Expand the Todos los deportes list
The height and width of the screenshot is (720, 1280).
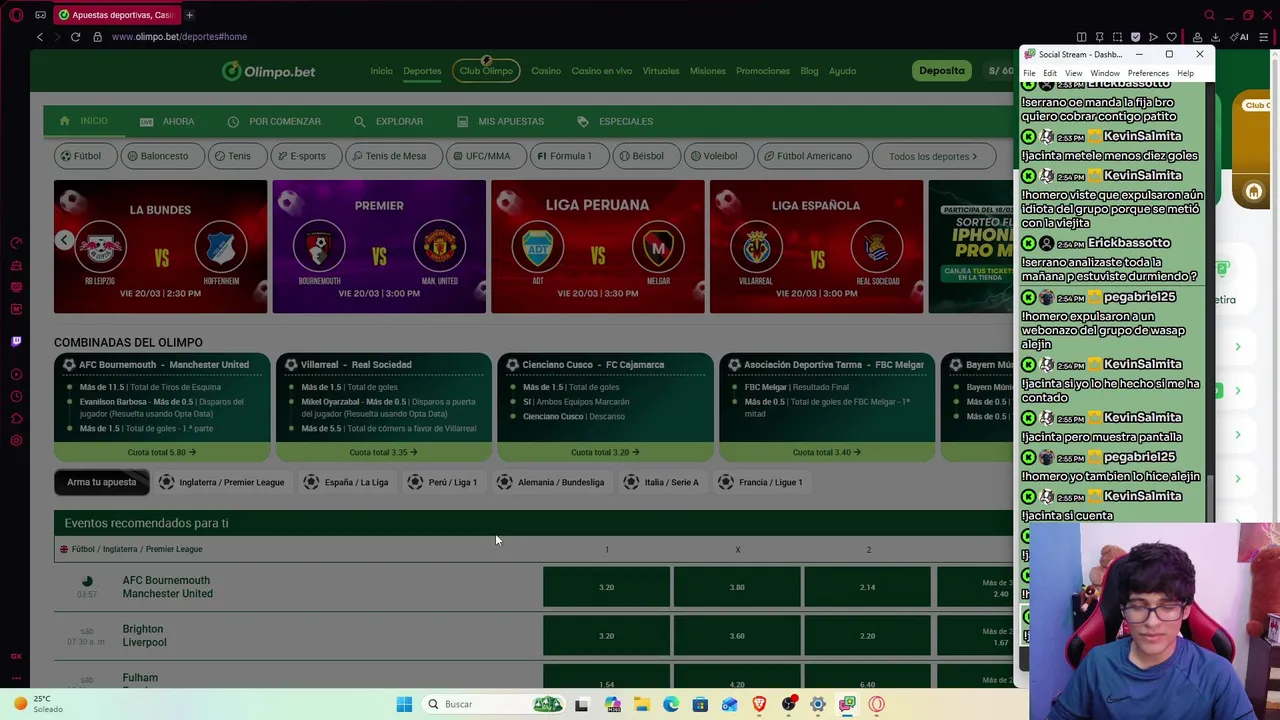pyautogui.click(x=935, y=156)
